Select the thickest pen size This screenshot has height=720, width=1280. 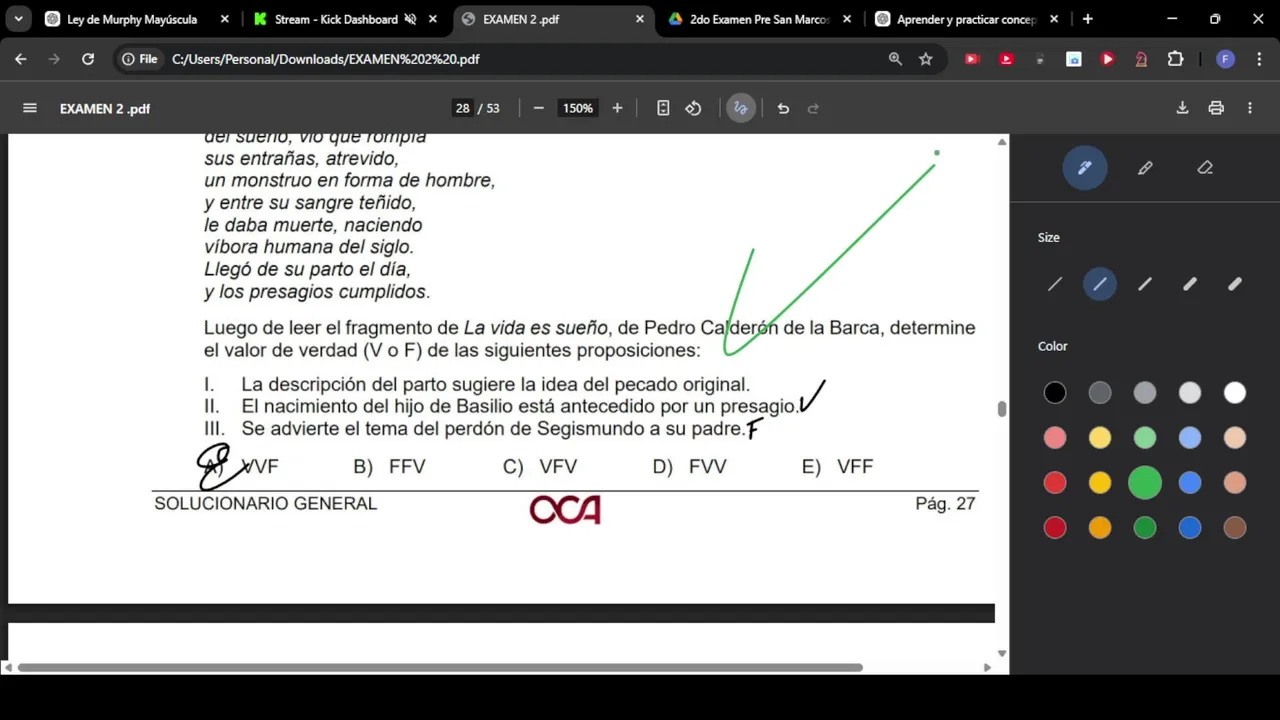[1235, 285]
